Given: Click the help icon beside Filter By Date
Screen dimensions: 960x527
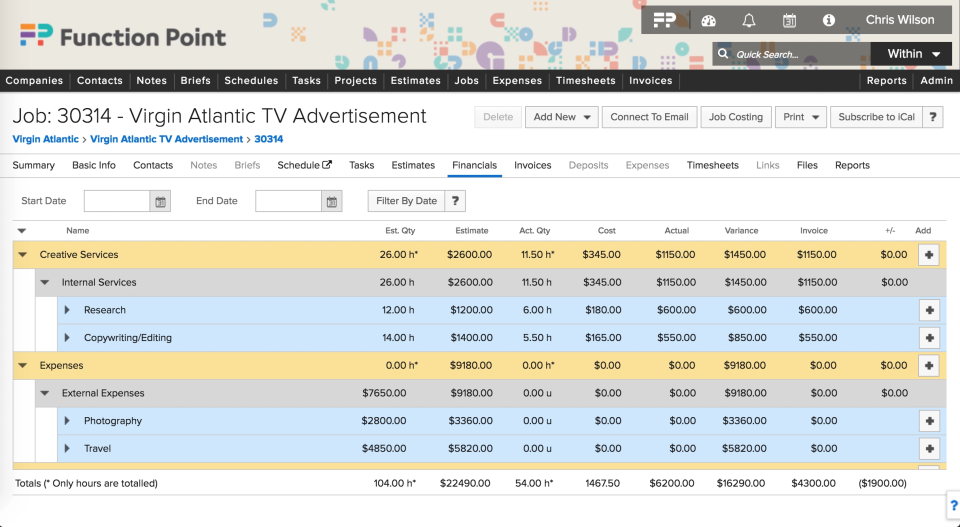Looking at the screenshot, I should 455,201.
